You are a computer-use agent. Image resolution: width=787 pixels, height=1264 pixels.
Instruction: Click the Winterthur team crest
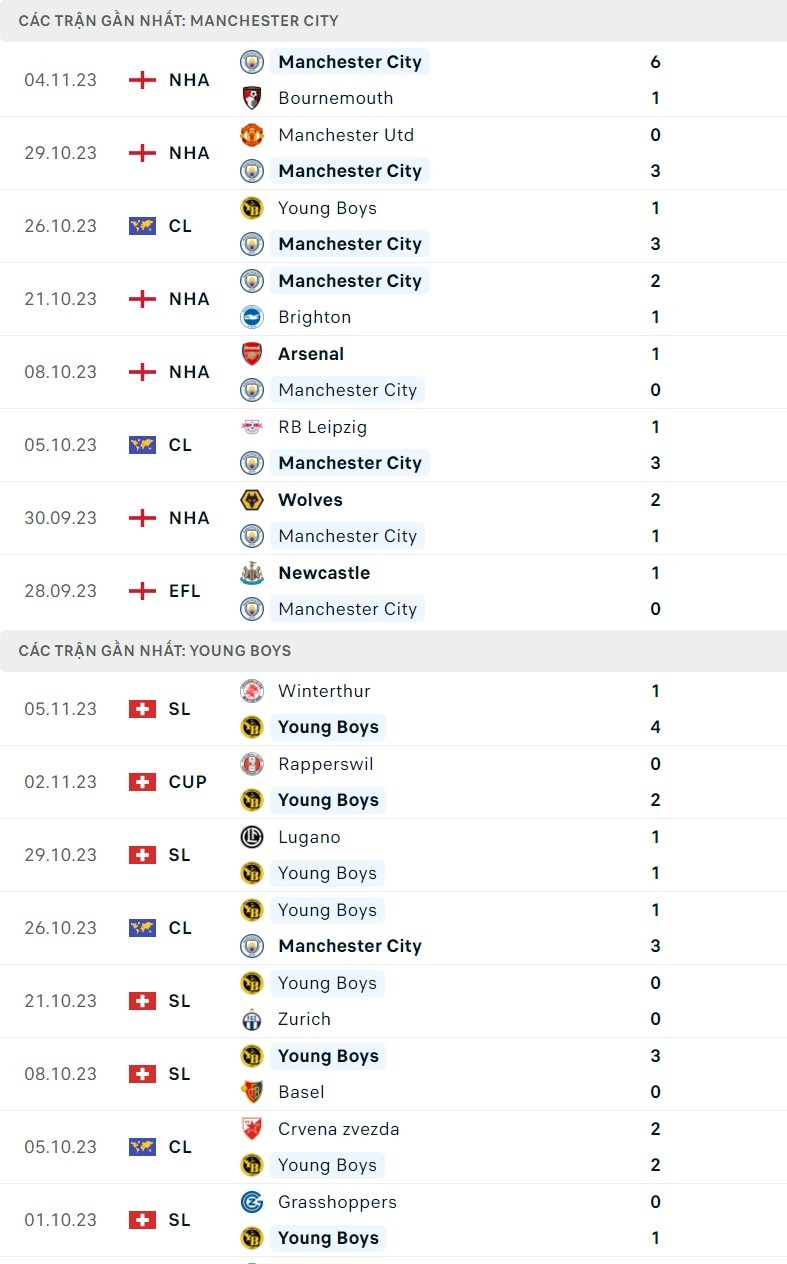coord(252,691)
